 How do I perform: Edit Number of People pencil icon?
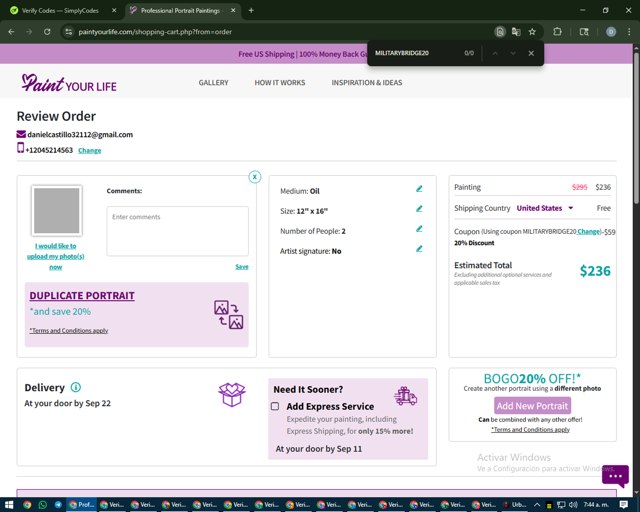pos(419,229)
